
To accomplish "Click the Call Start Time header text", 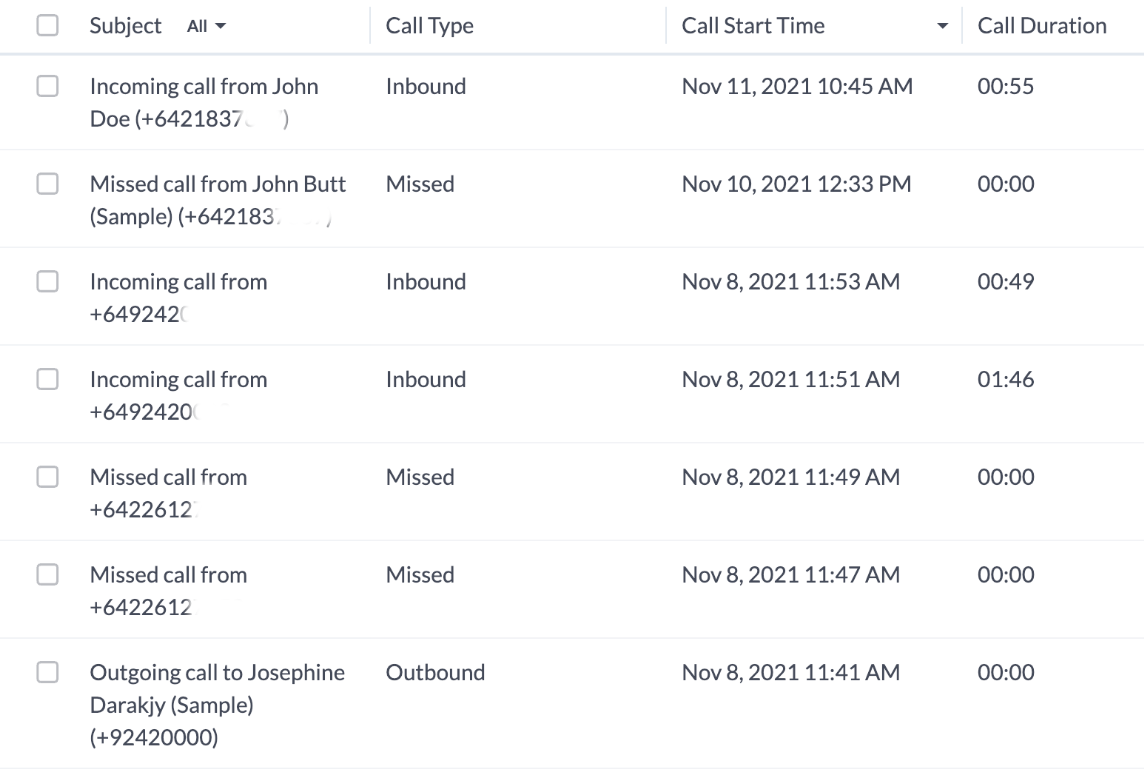I will tap(753, 27).
